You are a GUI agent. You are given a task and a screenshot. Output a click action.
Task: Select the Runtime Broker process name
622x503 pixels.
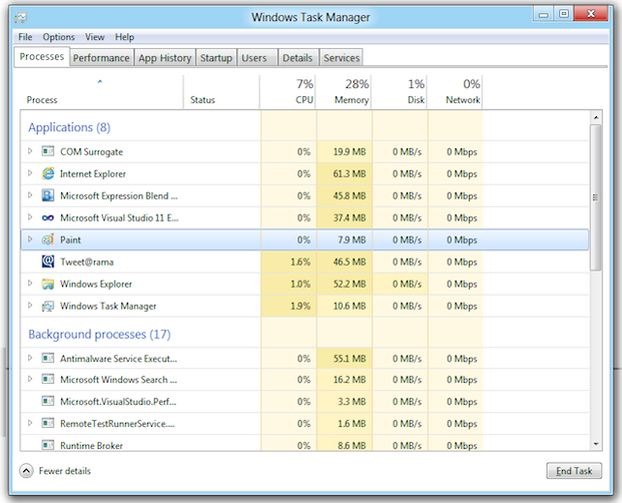[x=92, y=445]
